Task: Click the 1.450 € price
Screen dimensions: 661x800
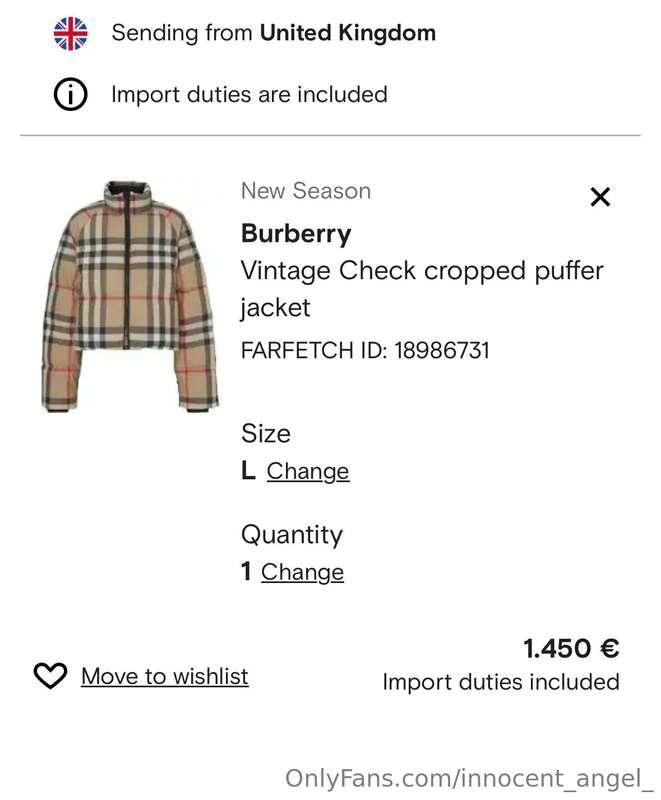Action: 571,648
